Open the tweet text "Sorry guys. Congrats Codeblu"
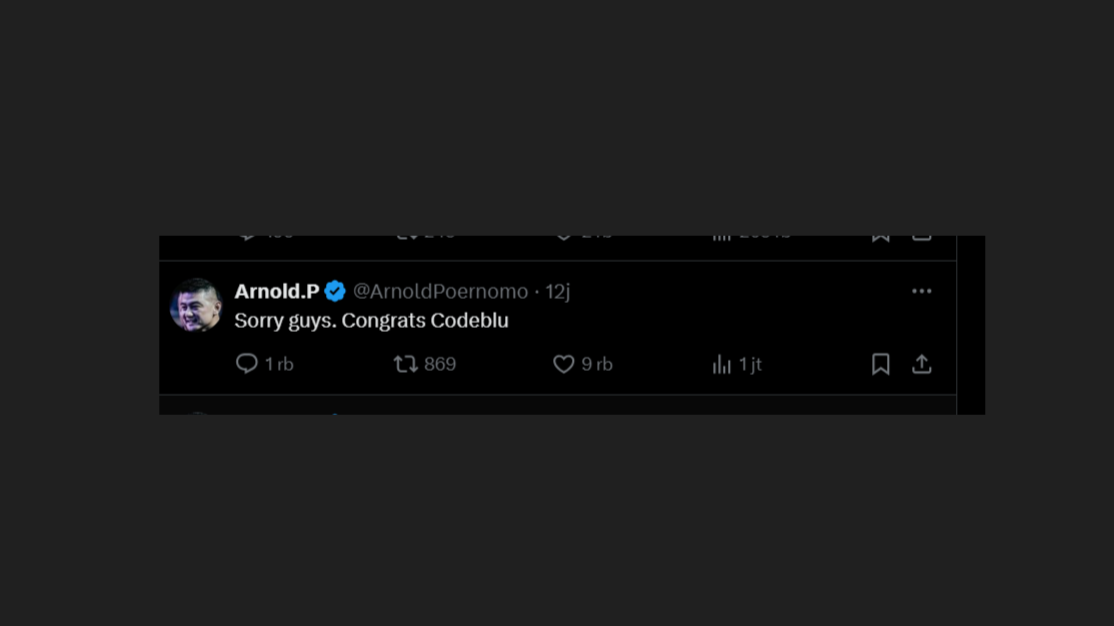Image resolution: width=1114 pixels, height=626 pixels. click(371, 321)
